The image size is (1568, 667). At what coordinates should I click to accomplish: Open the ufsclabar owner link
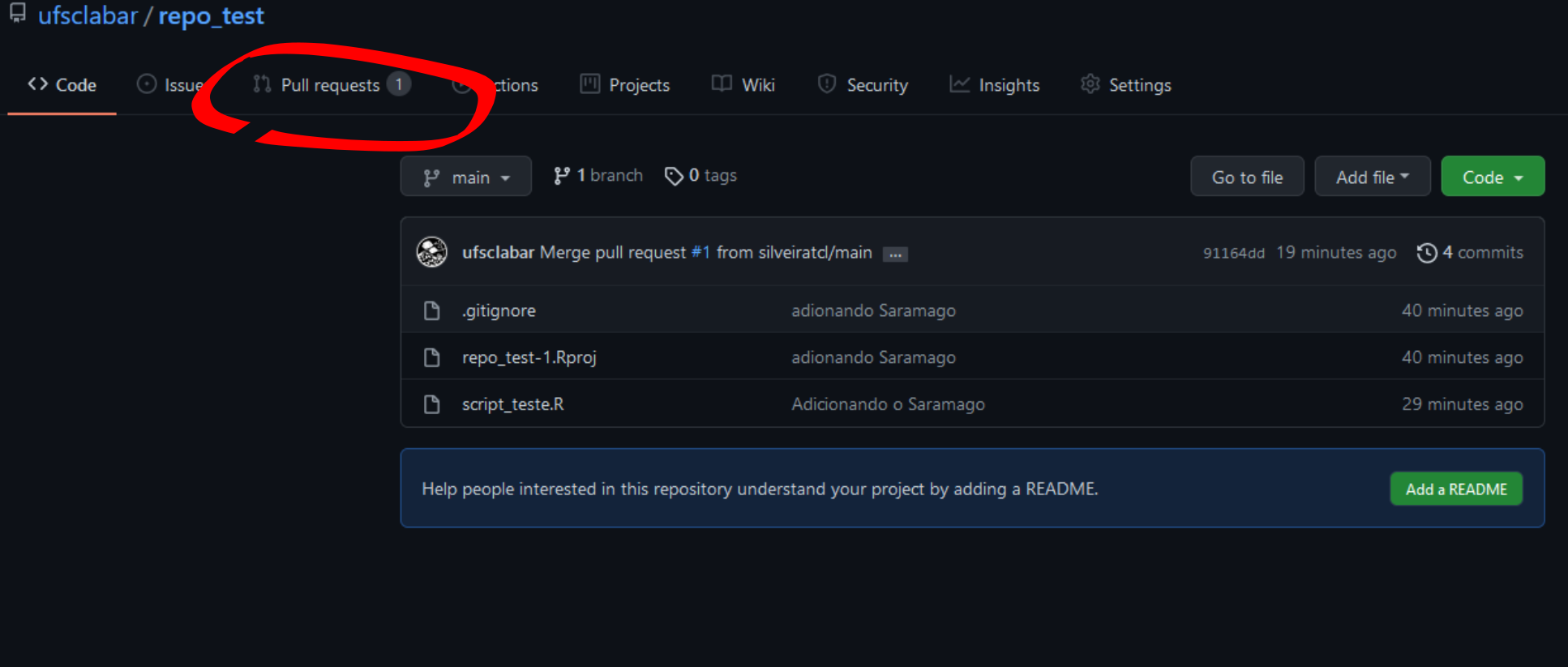click(x=88, y=15)
